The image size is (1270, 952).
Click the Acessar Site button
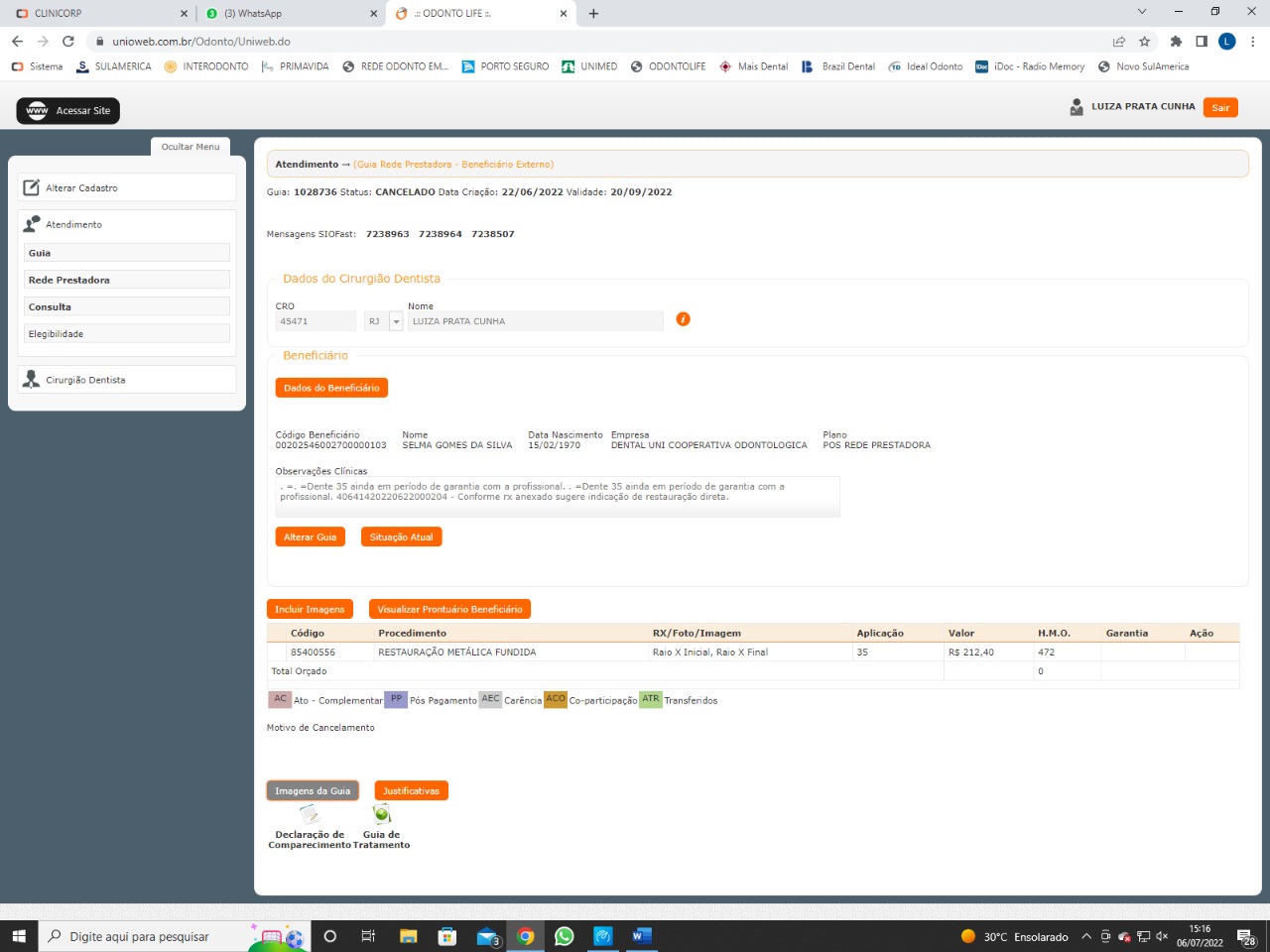click(x=68, y=110)
